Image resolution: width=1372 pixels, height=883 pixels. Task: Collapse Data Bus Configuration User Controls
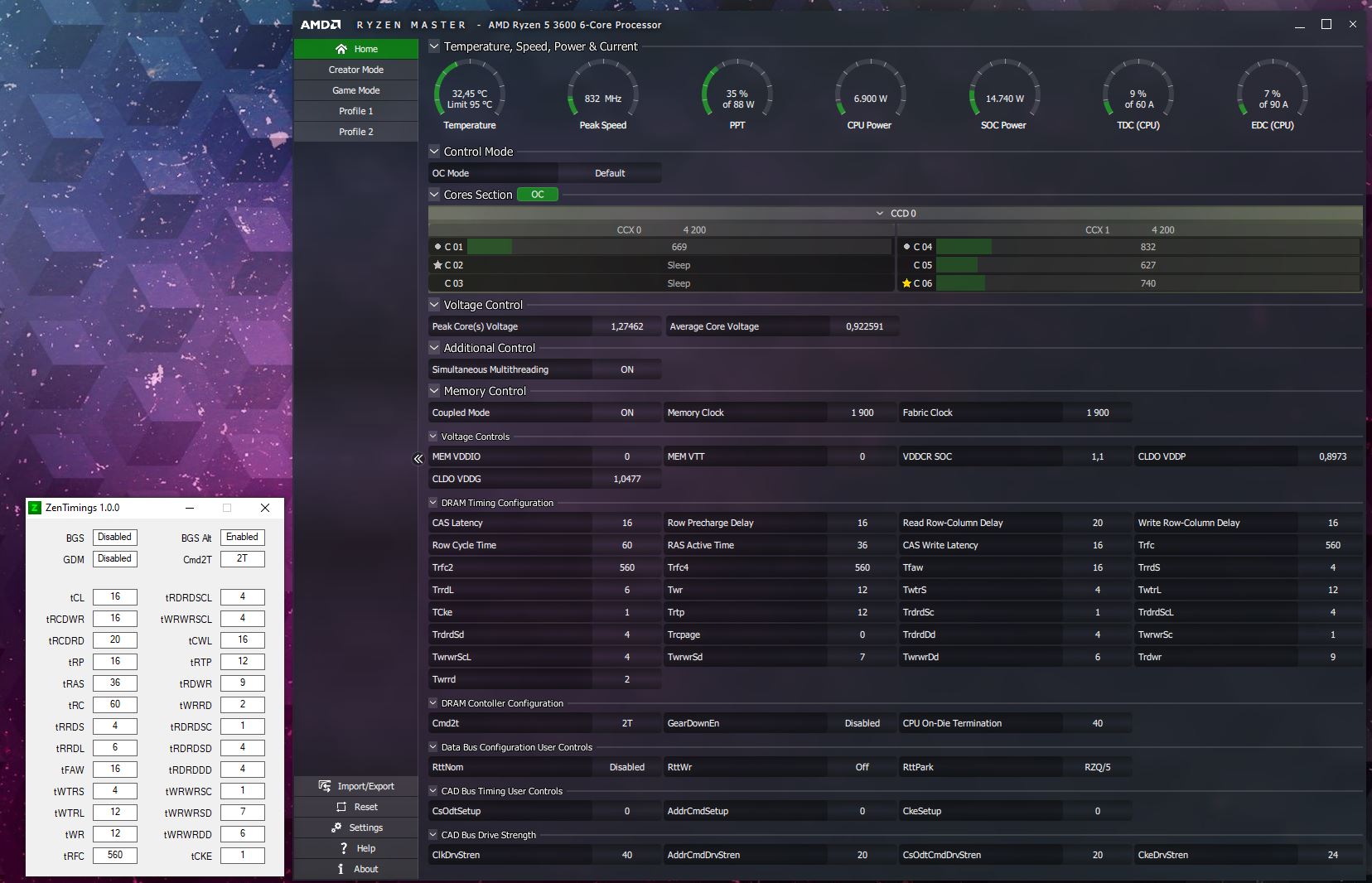tap(433, 747)
